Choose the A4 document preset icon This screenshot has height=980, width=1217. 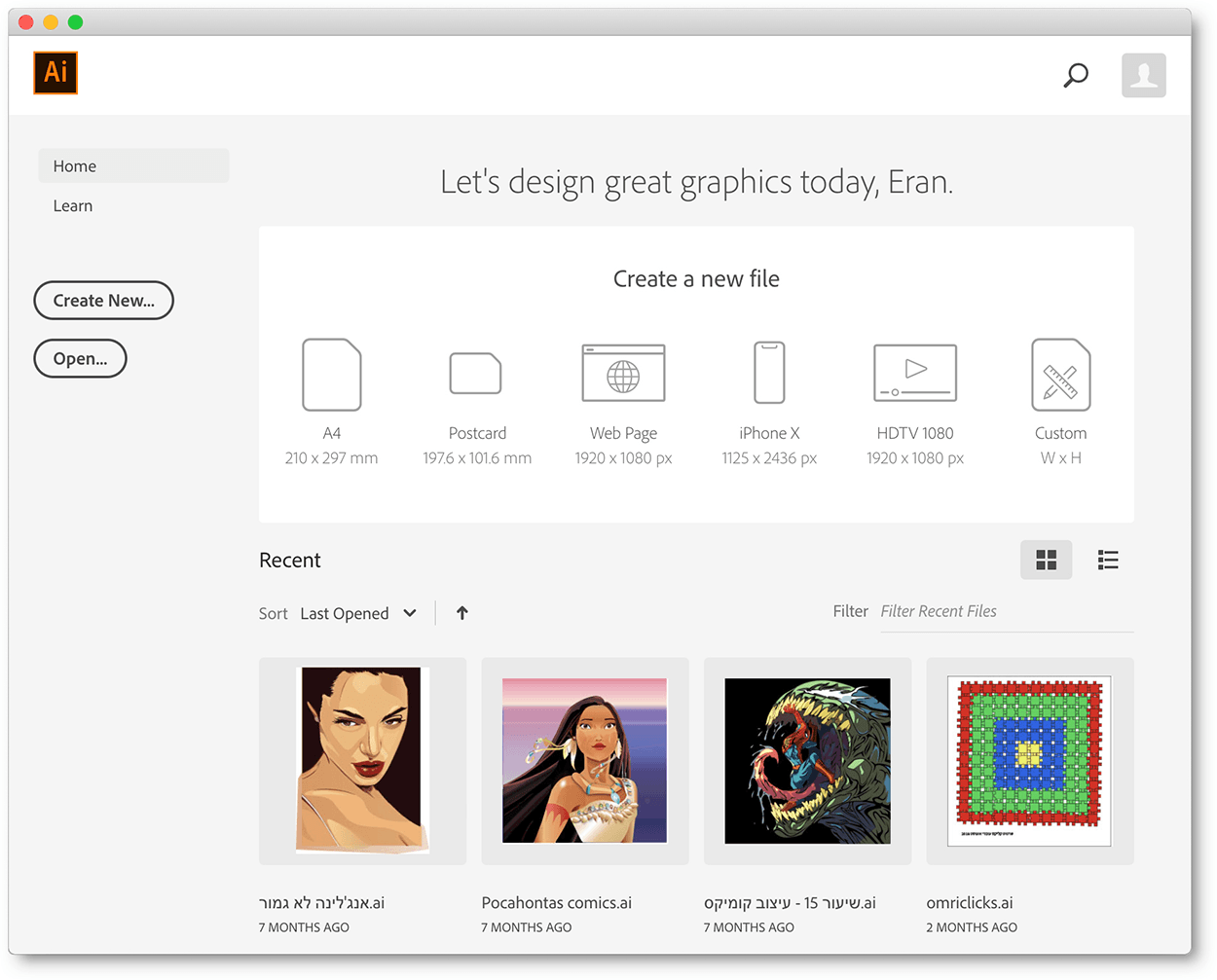coord(332,375)
